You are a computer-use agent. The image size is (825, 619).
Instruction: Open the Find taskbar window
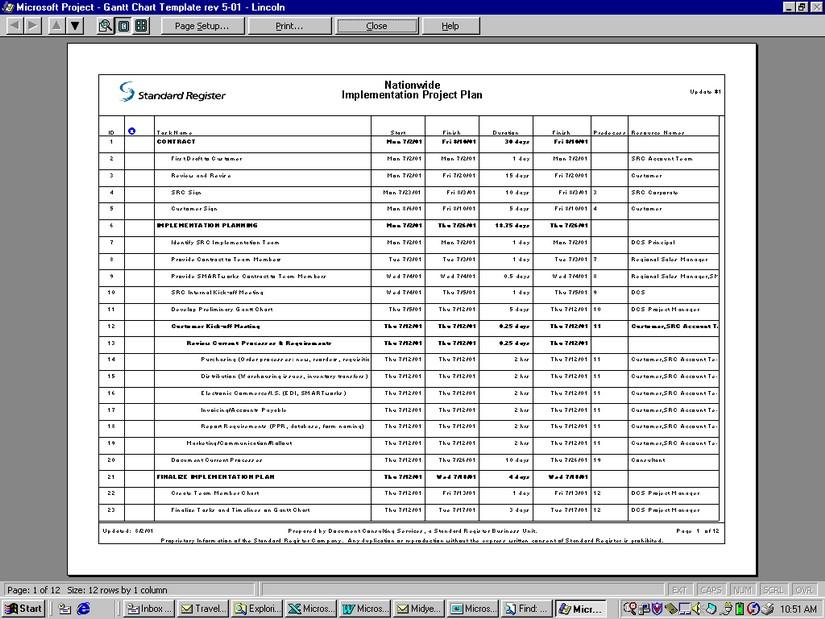point(527,608)
